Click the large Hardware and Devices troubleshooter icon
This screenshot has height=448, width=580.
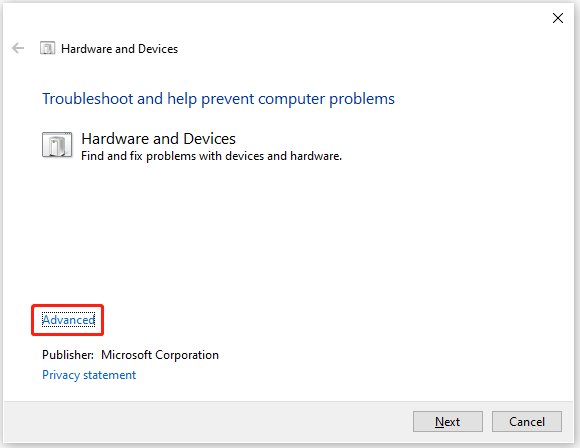click(x=57, y=145)
